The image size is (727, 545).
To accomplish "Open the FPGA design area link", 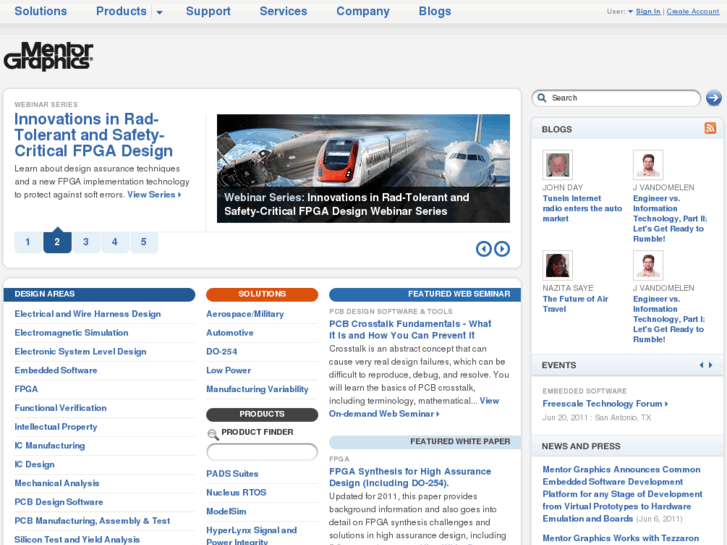I will [x=26, y=389].
